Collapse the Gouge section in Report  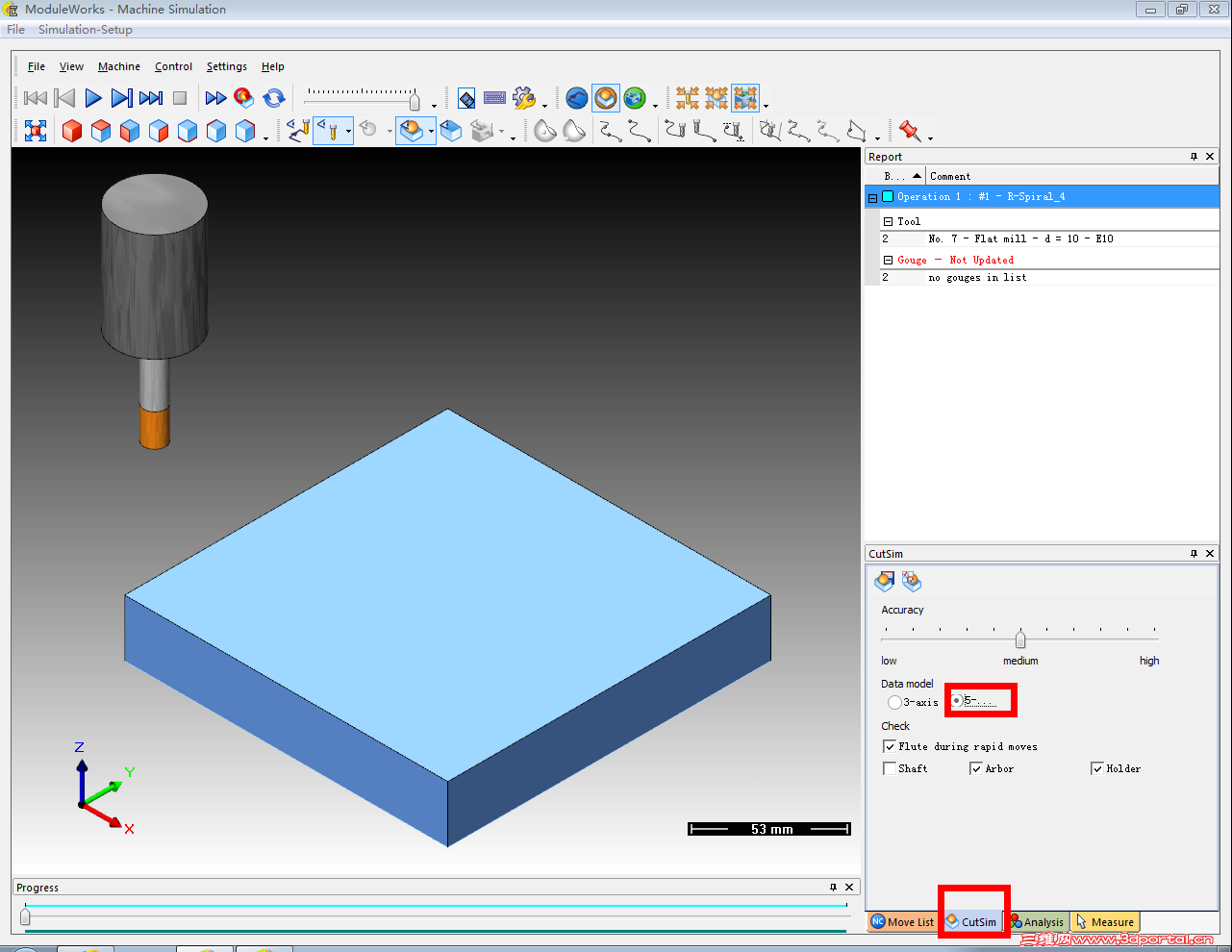pos(888,260)
